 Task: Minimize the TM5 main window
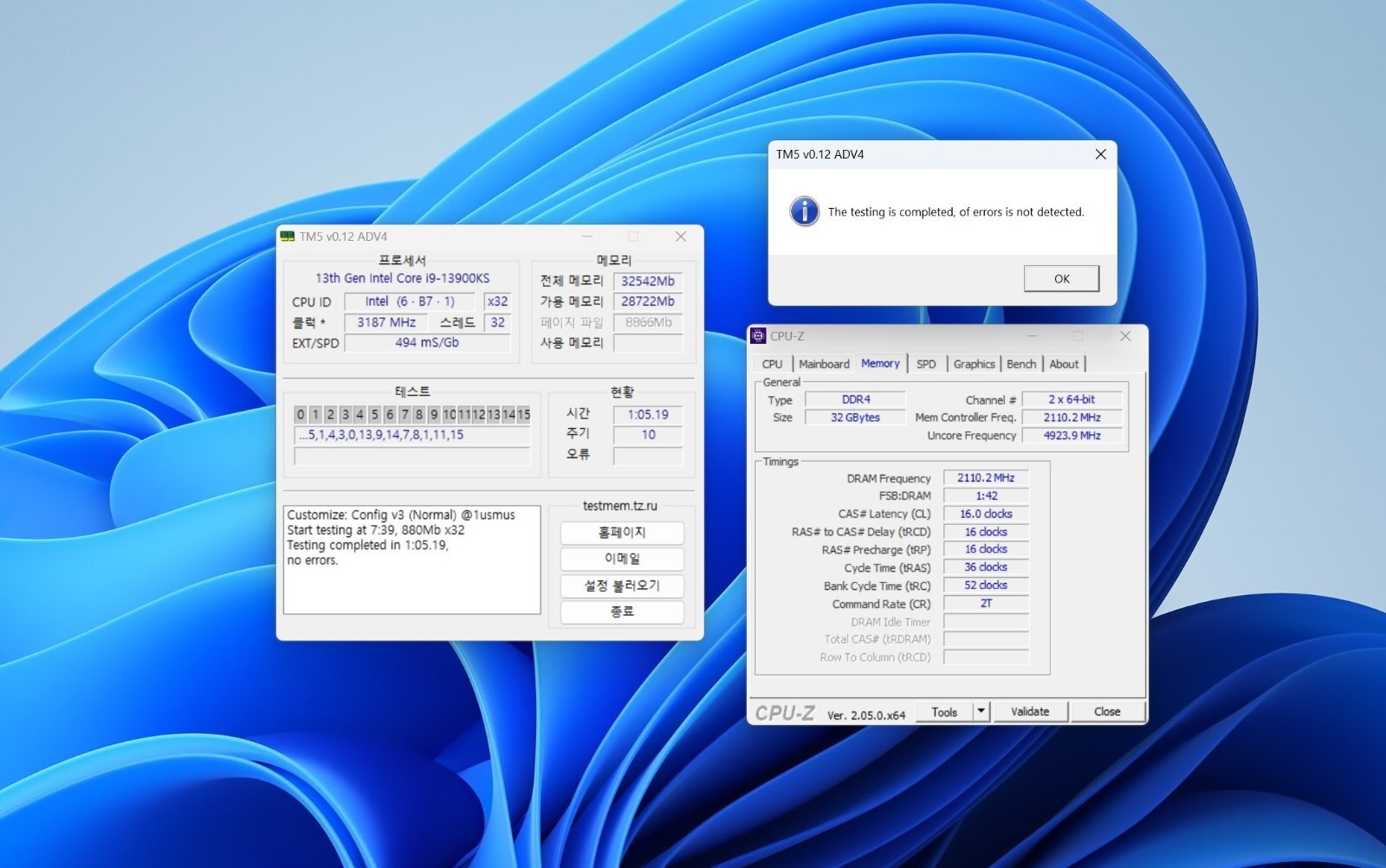click(587, 236)
